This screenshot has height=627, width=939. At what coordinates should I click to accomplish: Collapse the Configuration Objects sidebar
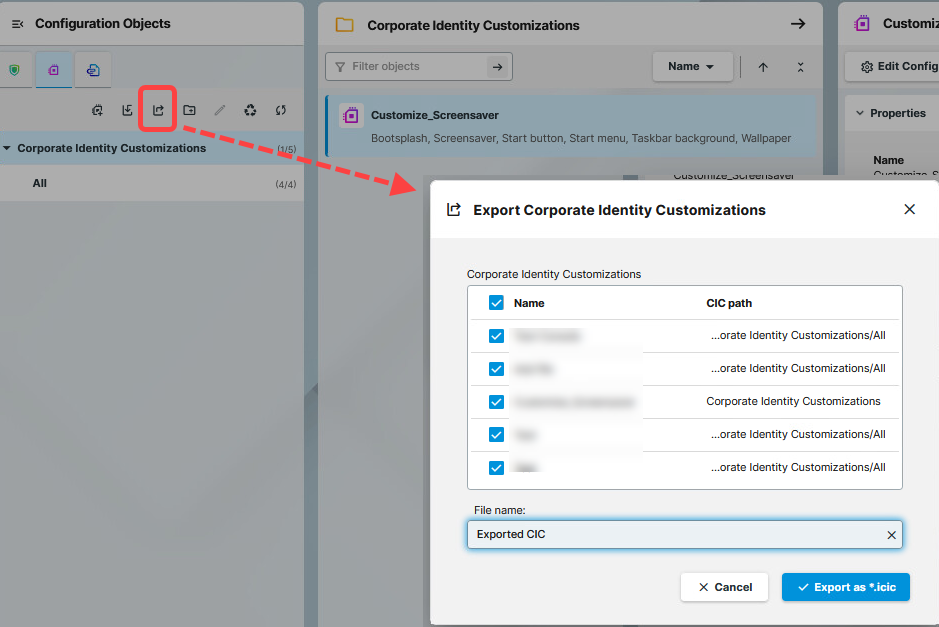pyautogui.click(x=17, y=24)
